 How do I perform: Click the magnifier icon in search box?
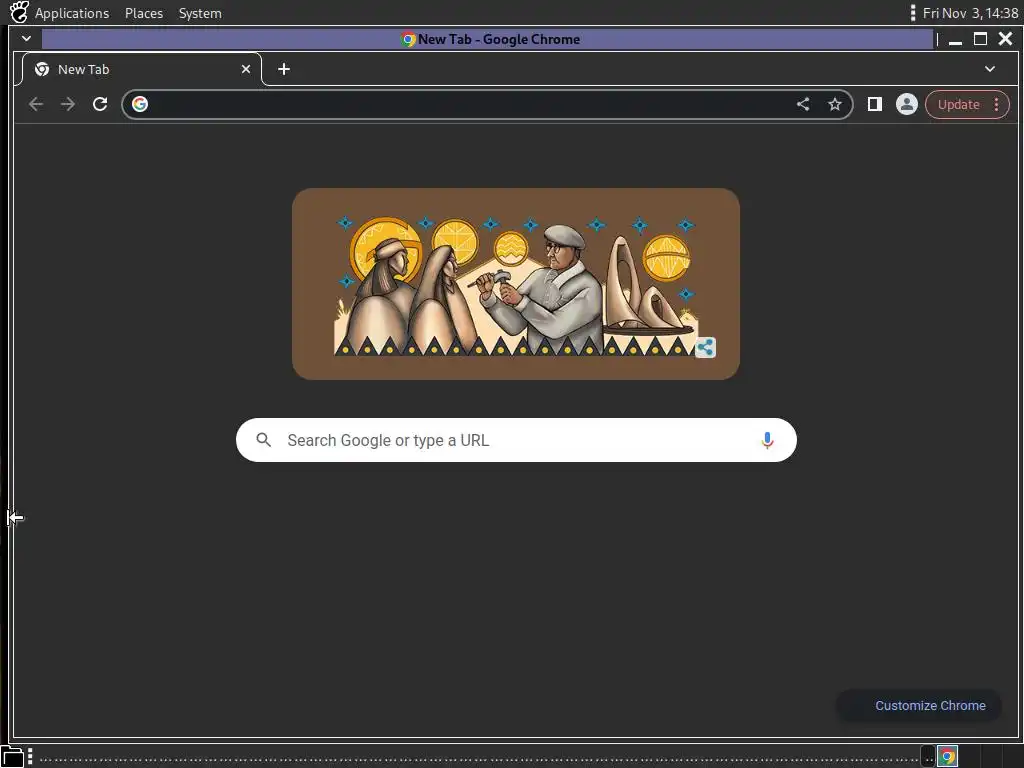tap(263, 440)
